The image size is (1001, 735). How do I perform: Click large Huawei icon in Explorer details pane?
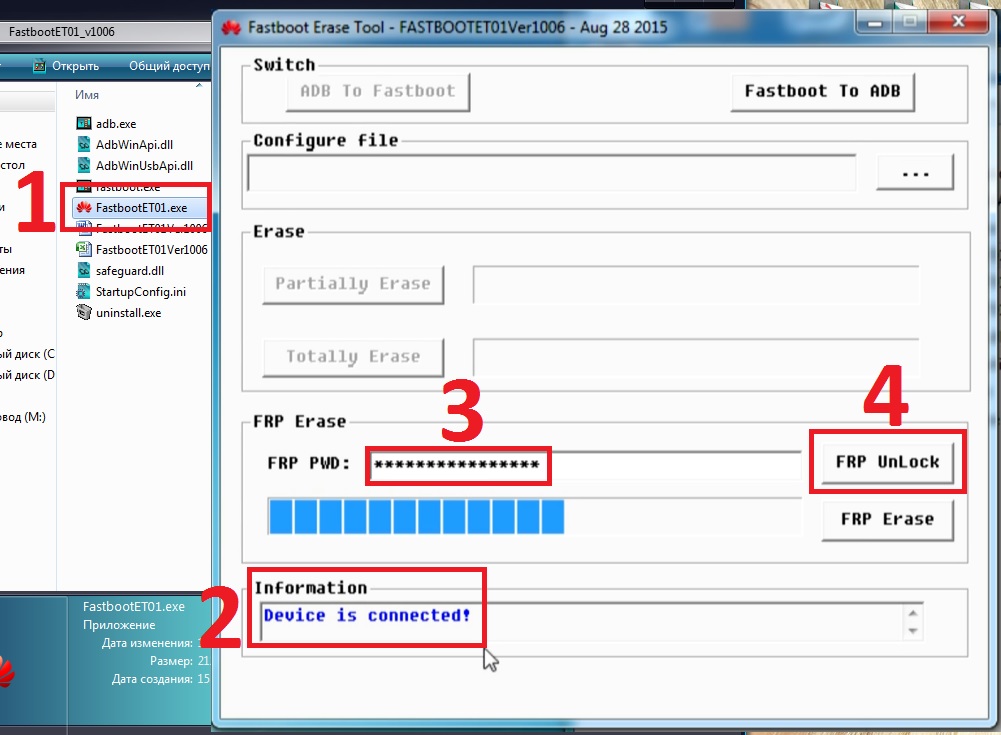pyautogui.click(x=6, y=672)
